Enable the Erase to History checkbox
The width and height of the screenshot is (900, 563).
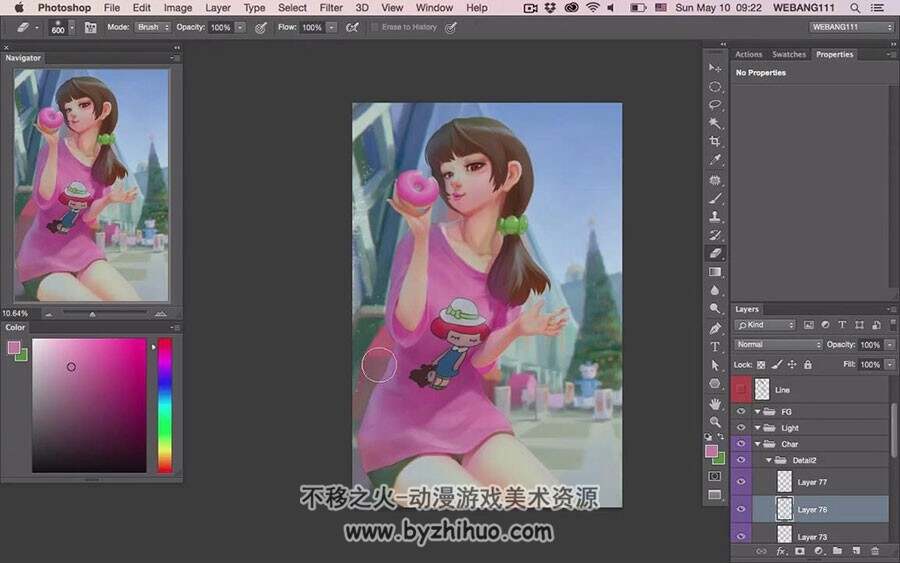375,27
